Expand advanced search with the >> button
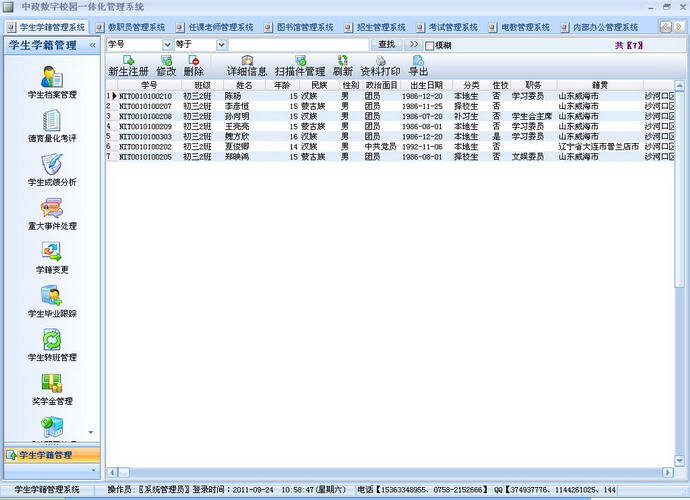 [414, 44]
